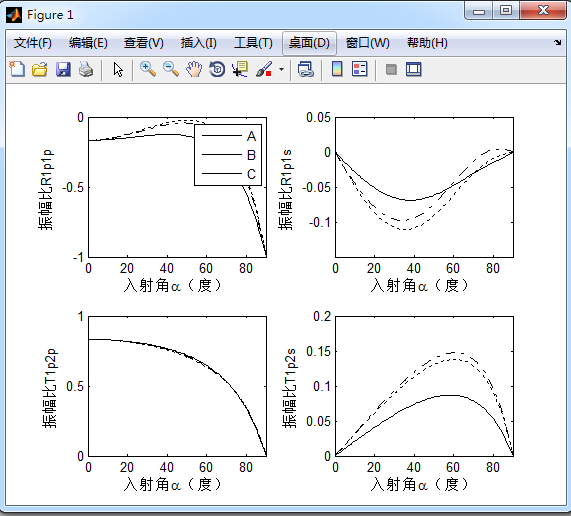
Task: Activate the Edit Plot arrow tool
Action: [x=118, y=69]
